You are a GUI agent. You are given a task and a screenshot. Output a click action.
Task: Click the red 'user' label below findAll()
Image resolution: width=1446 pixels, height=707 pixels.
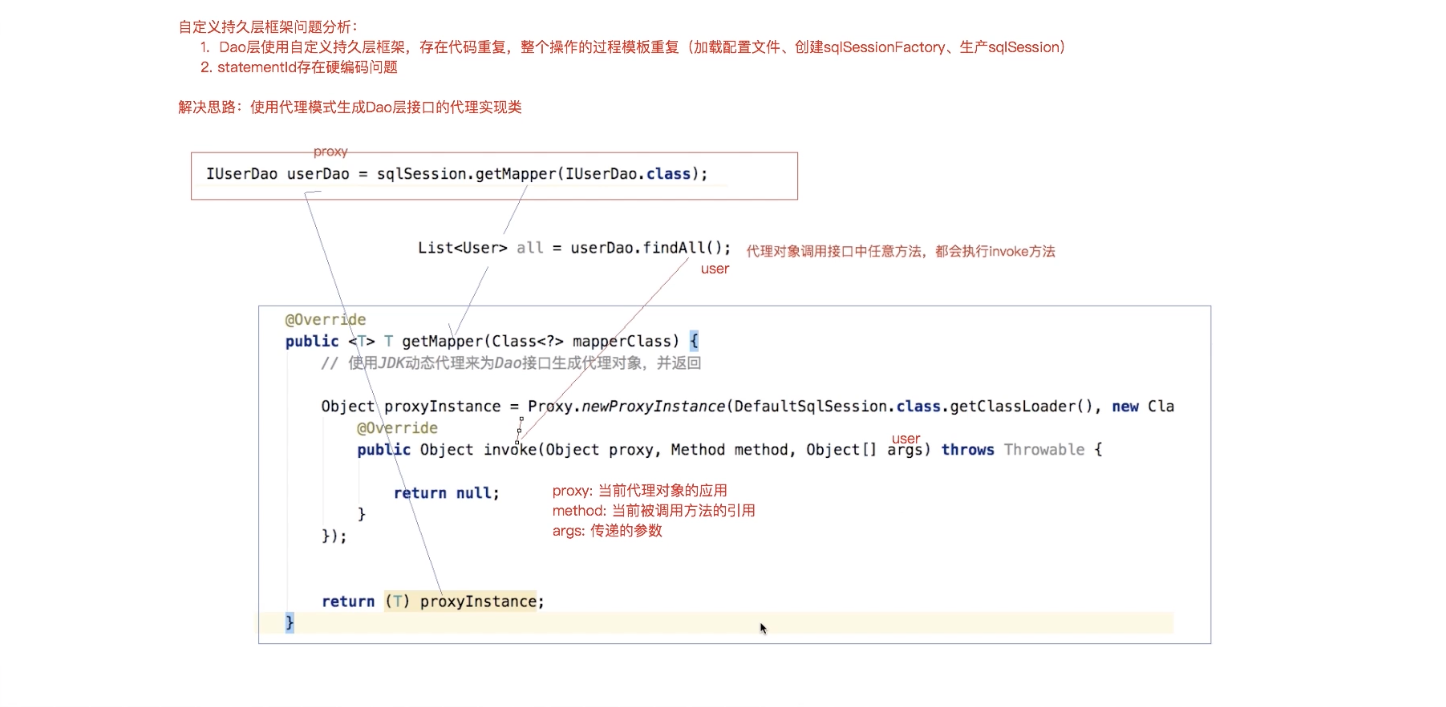click(715, 269)
